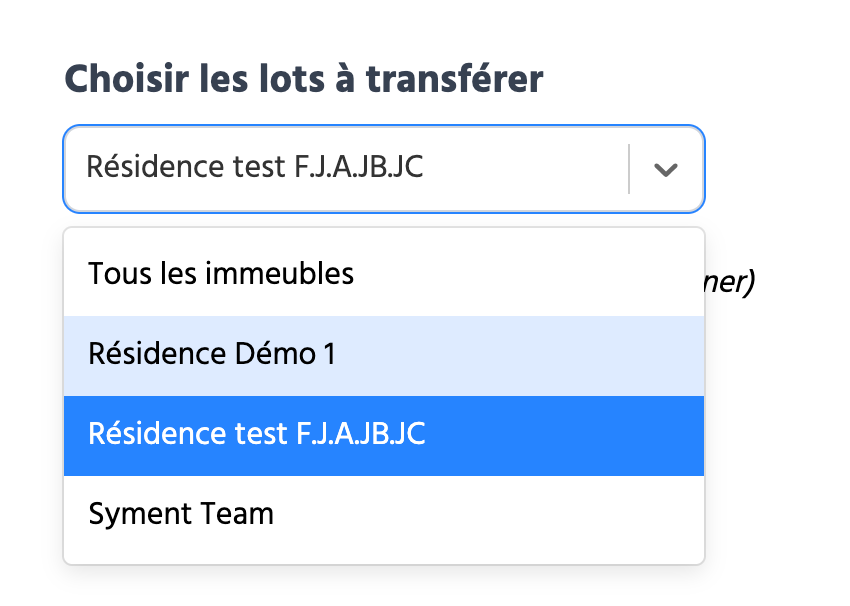This screenshot has height=606, width=850.
Task: Click the vertical separator beside the chevron
Action: coord(629,169)
